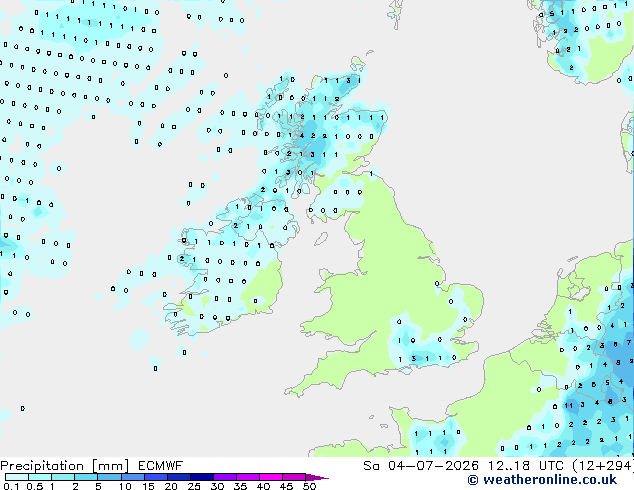Click the '15' legend scale label

[148, 486]
